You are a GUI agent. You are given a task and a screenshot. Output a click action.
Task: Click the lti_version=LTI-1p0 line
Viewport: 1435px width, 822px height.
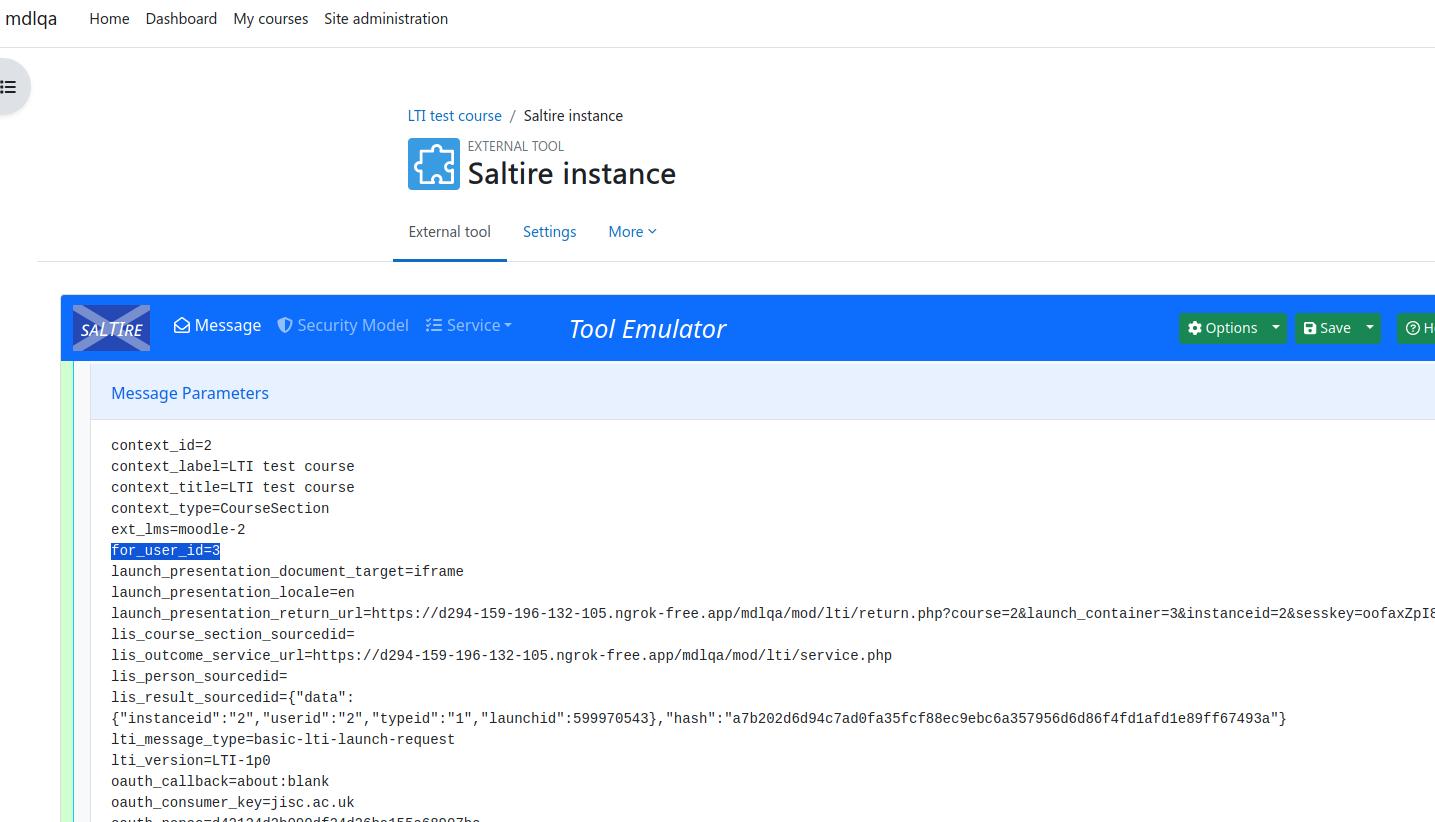coord(191,761)
